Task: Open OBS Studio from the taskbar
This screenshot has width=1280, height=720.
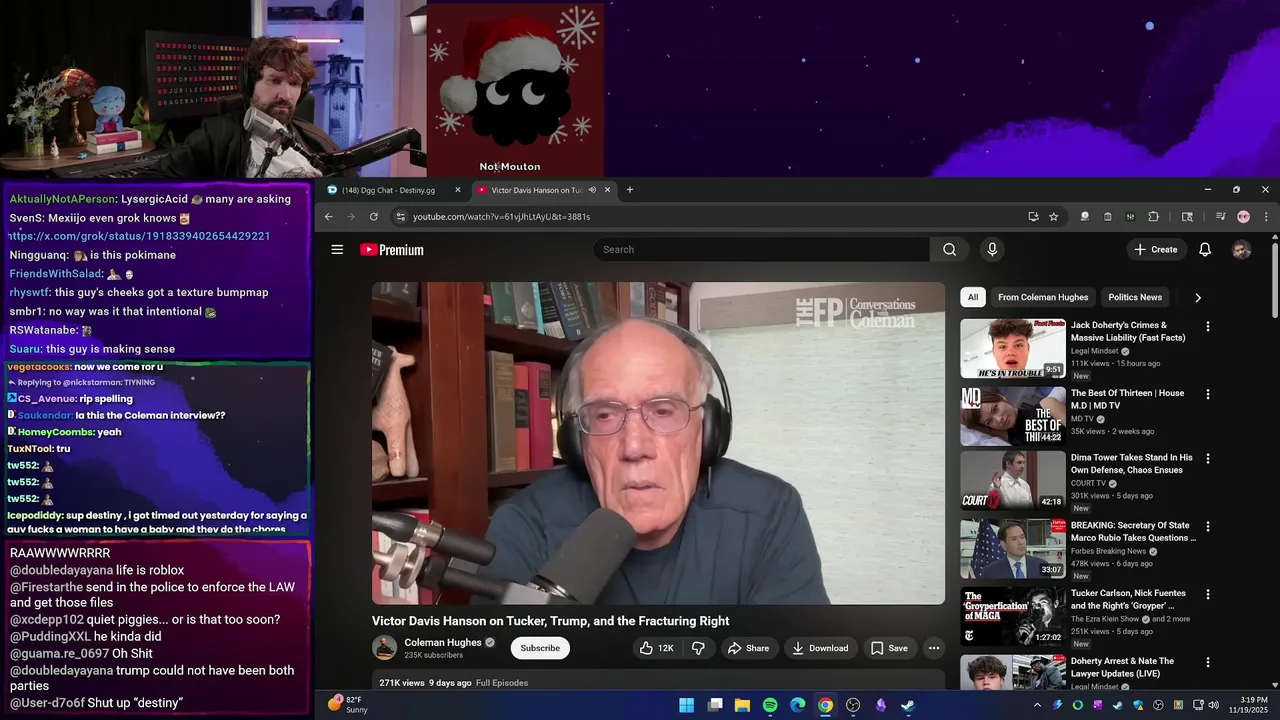Action: [x=853, y=705]
